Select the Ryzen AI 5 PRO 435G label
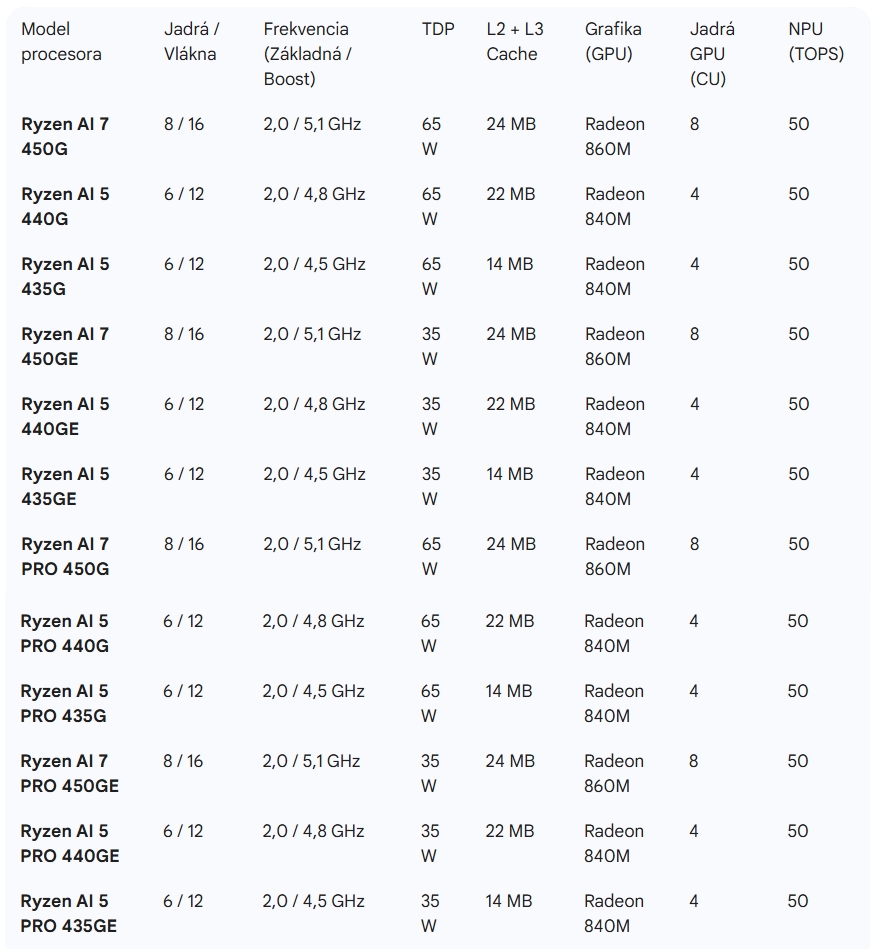 [65, 704]
